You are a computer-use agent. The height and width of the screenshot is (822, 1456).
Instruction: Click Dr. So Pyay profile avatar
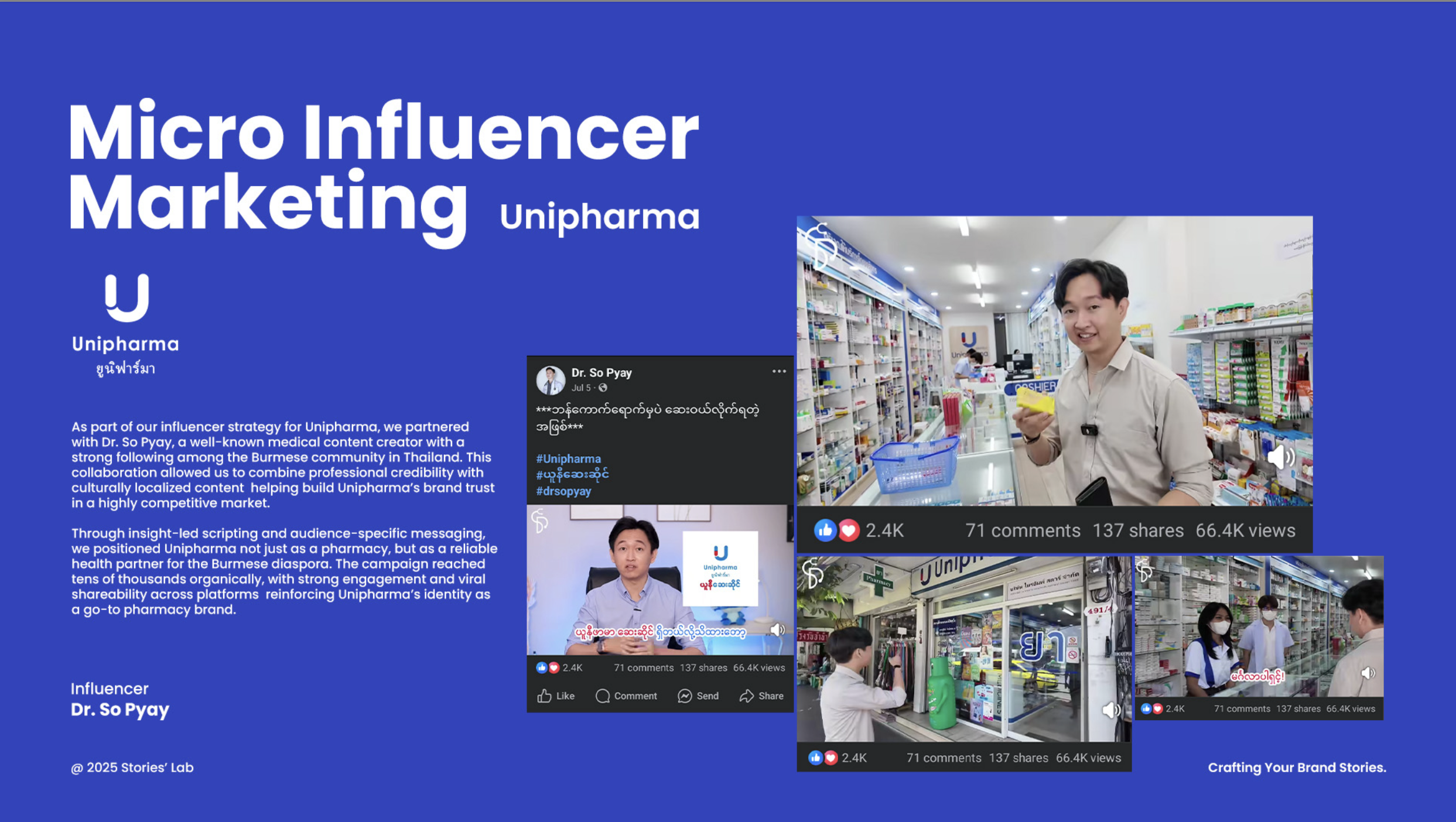(550, 381)
